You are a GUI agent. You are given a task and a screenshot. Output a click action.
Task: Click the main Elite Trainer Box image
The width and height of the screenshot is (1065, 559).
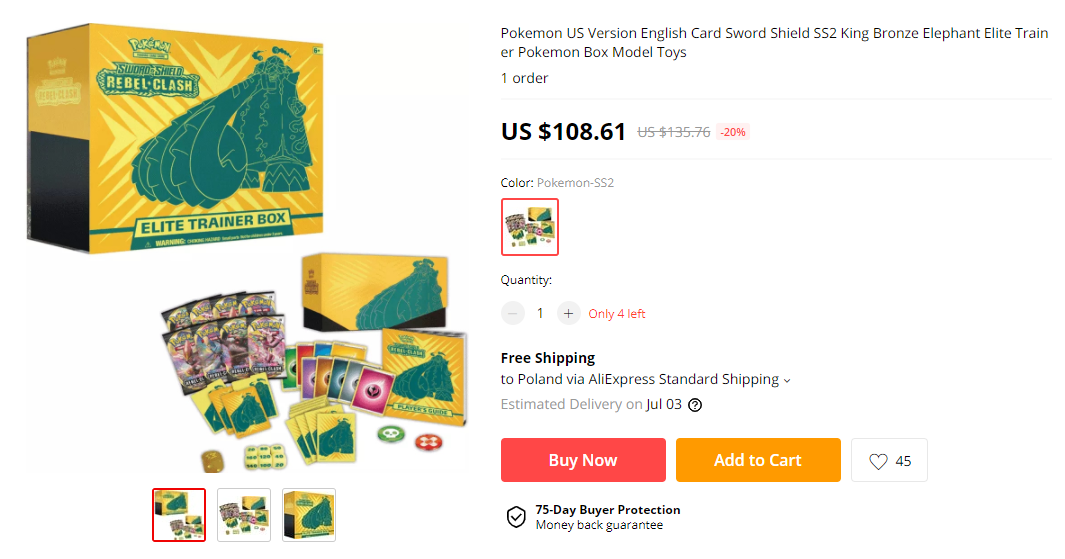[x=248, y=248]
